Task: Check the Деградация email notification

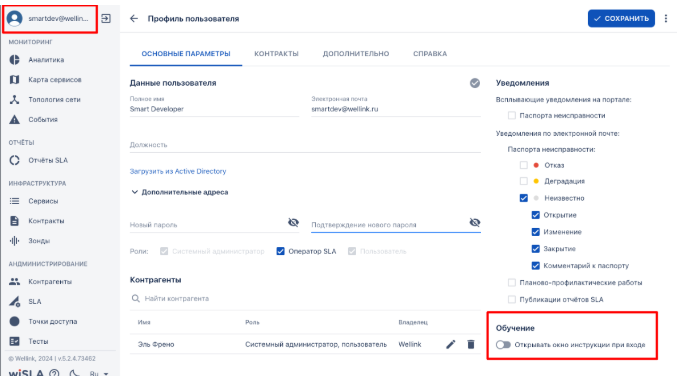Action: tap(523, 181)
